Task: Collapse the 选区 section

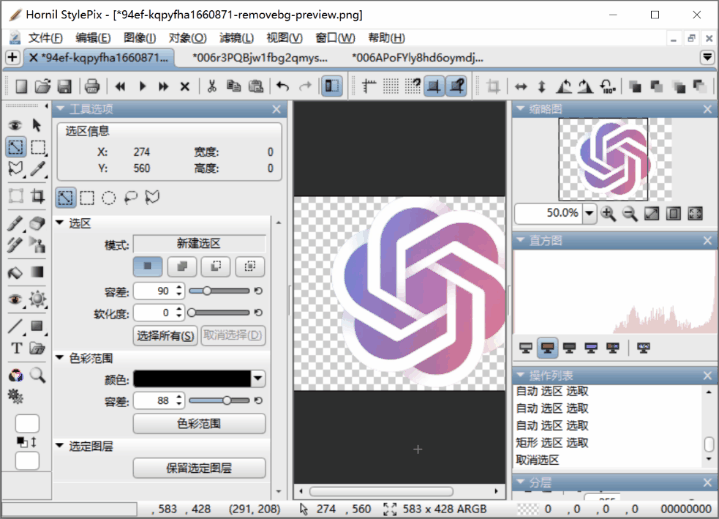Action: [60, 222]
